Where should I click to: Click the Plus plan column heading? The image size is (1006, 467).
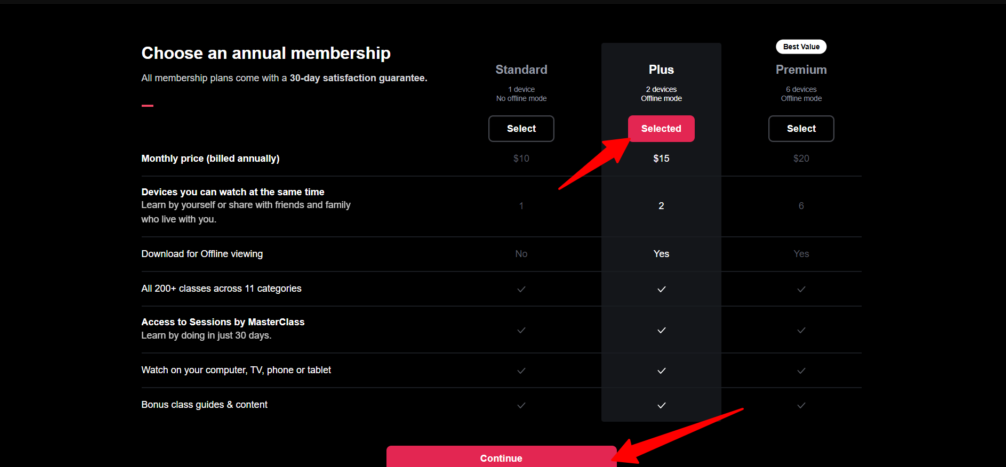(x=661, y=70)
